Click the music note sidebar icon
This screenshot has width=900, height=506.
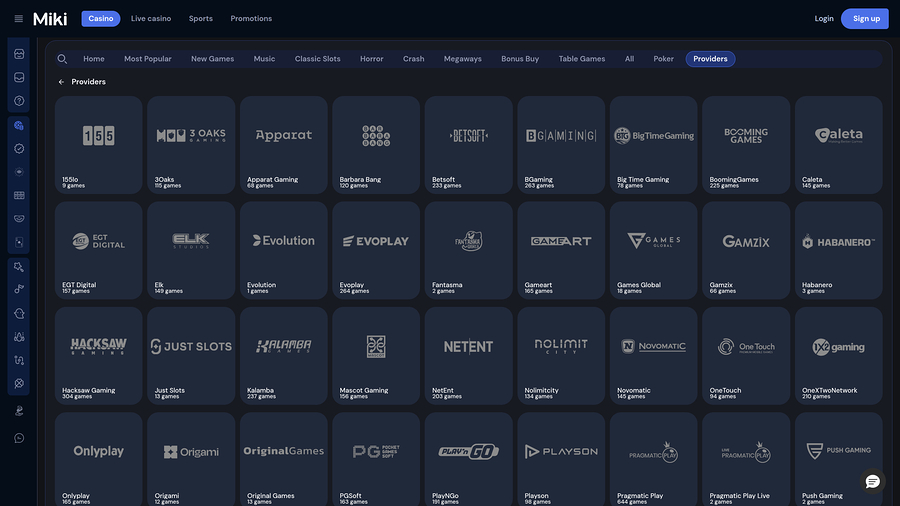(19, 289)
